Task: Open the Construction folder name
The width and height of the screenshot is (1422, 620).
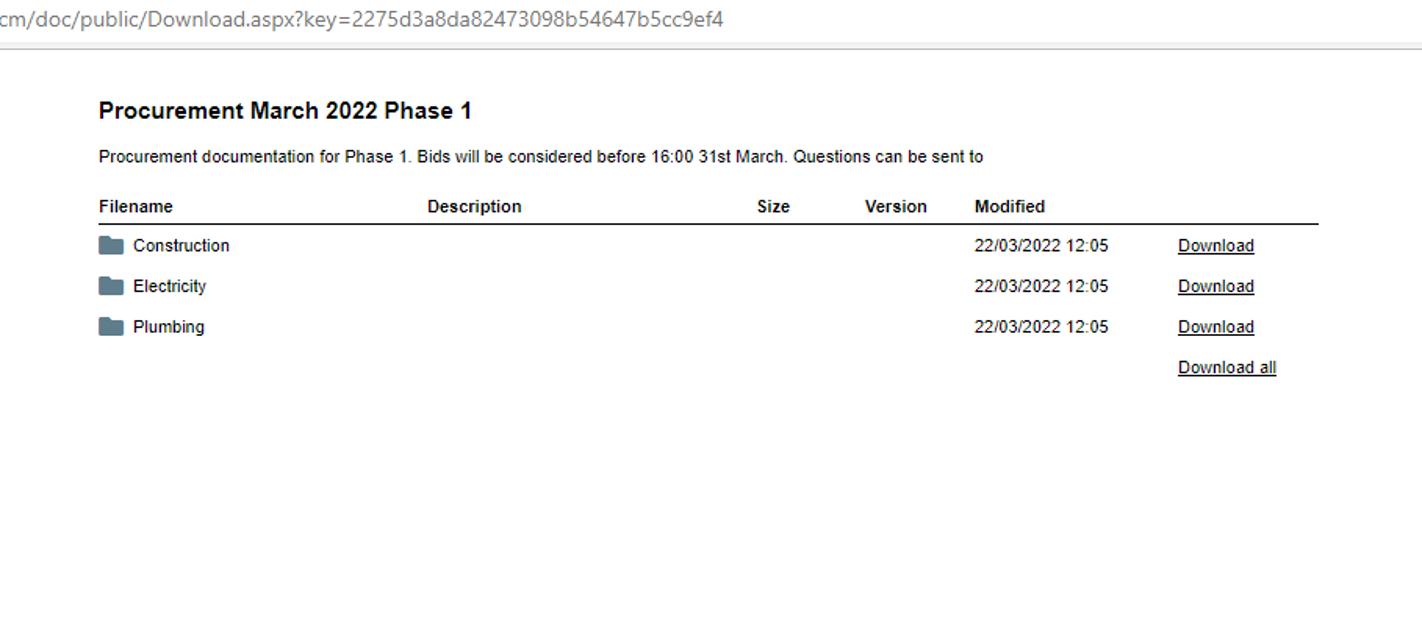Action: (181, 245)
